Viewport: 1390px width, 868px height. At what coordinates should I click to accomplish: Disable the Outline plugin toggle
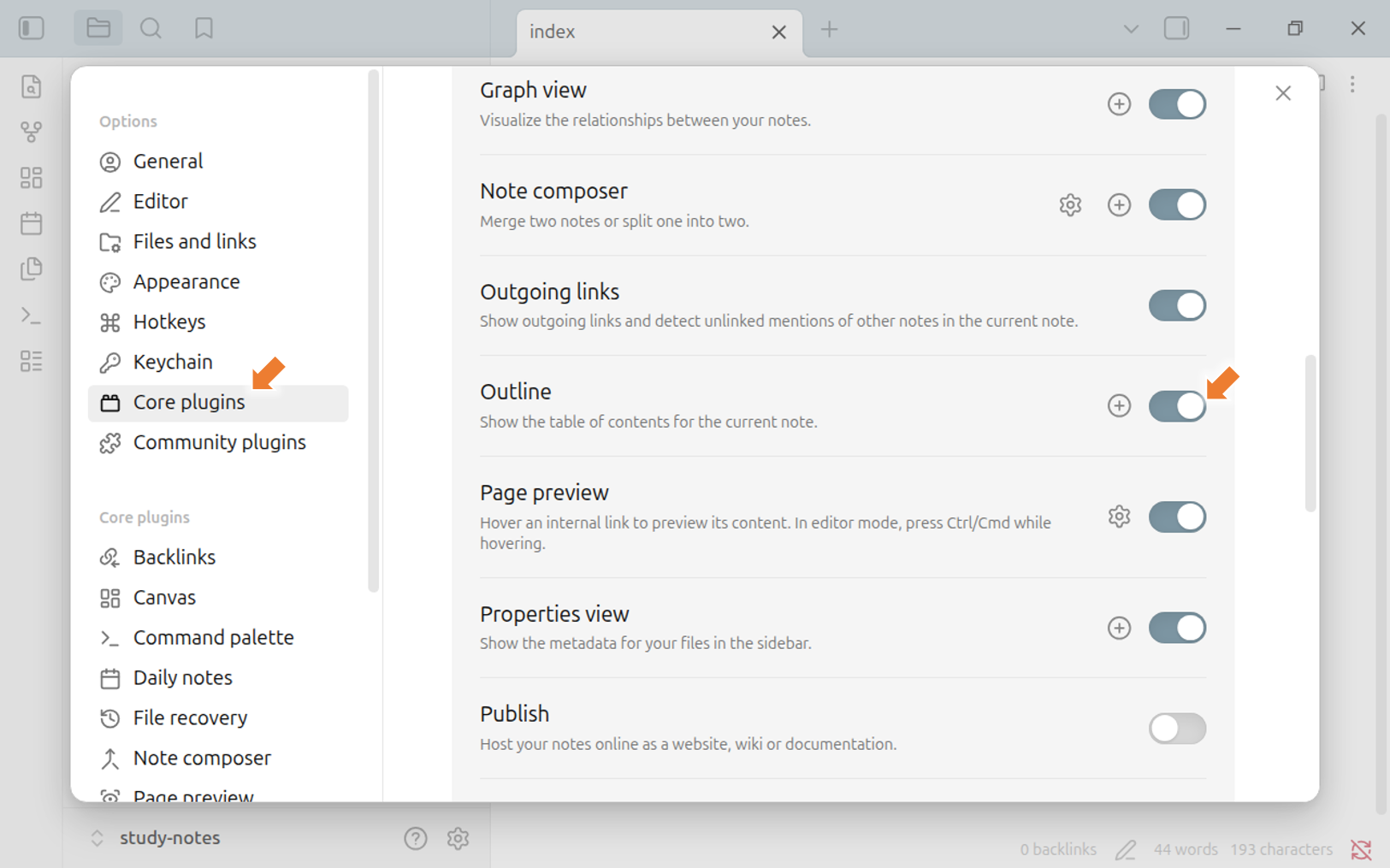point(1177,405)
